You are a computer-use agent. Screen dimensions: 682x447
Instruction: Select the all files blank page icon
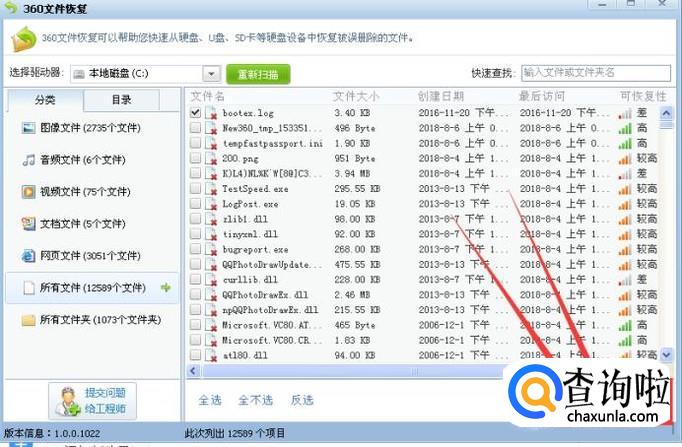click(29, 287)
